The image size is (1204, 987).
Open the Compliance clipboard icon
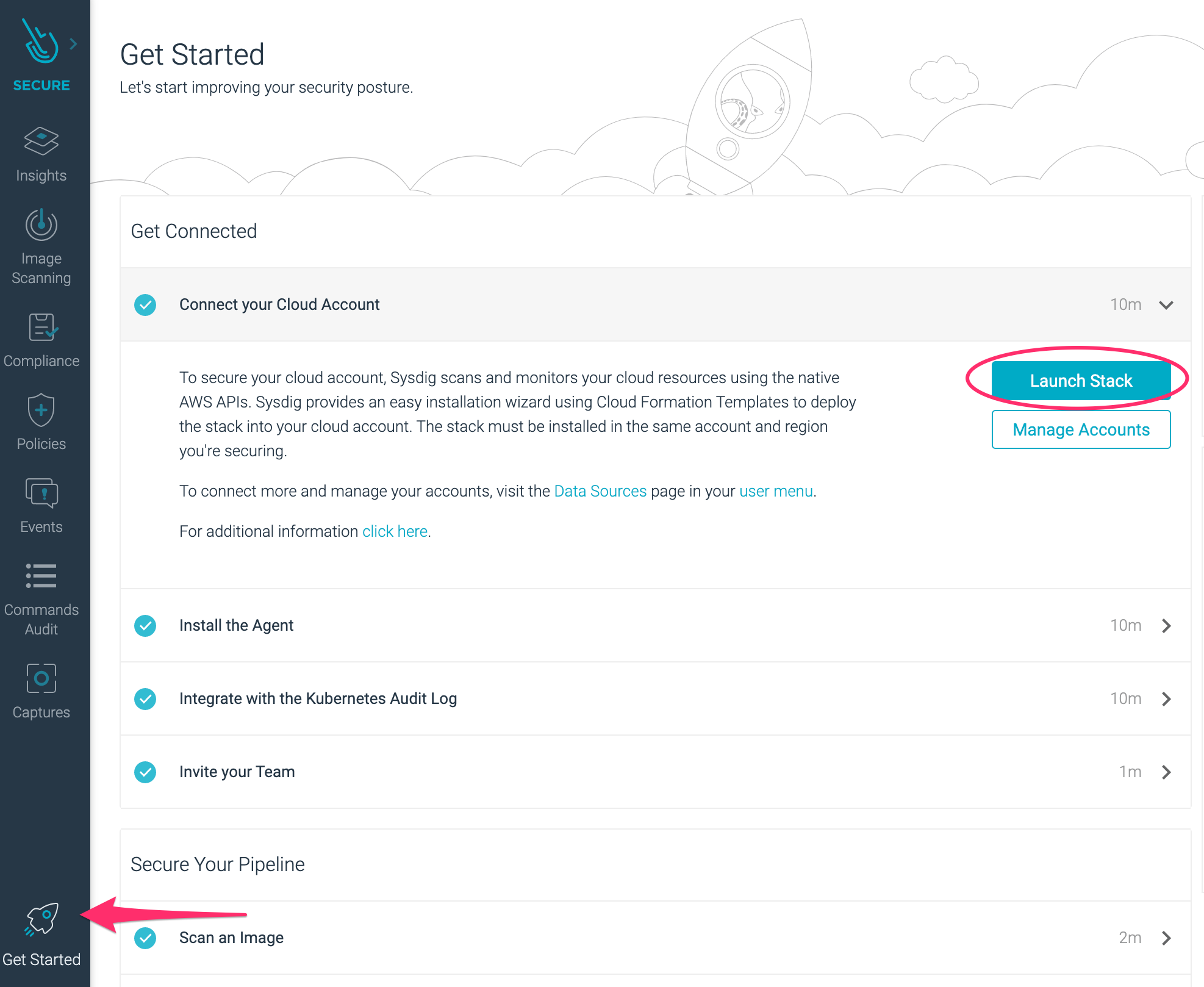pos(43,327)
